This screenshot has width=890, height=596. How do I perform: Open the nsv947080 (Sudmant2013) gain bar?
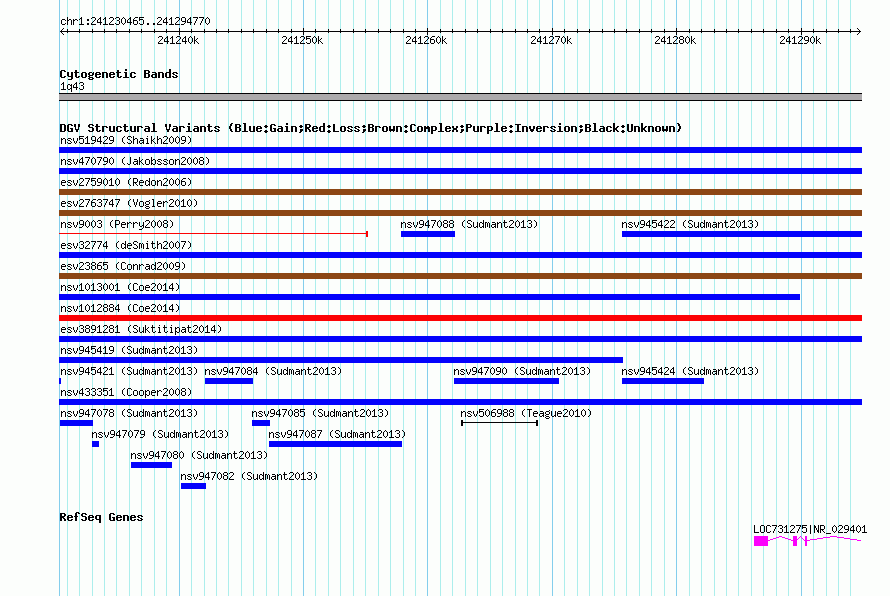152,465
